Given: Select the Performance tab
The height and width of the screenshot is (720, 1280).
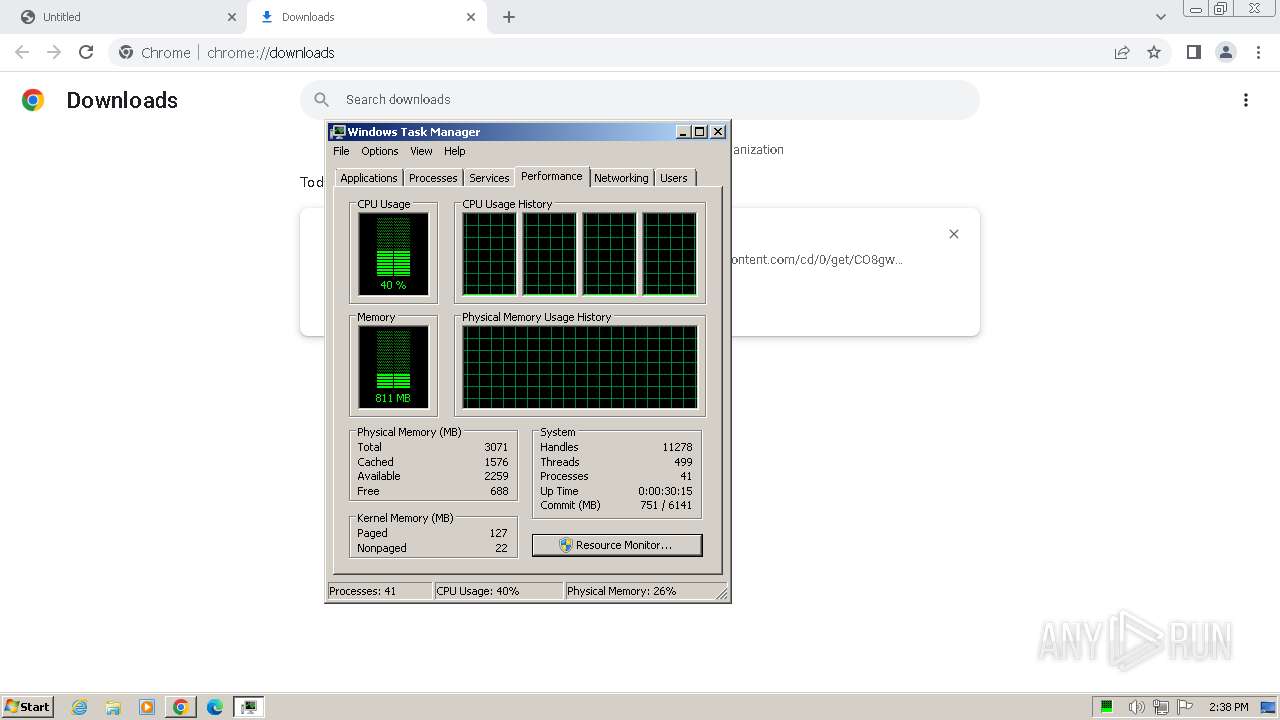Looking at the screenshot, I should coord(552,176).
